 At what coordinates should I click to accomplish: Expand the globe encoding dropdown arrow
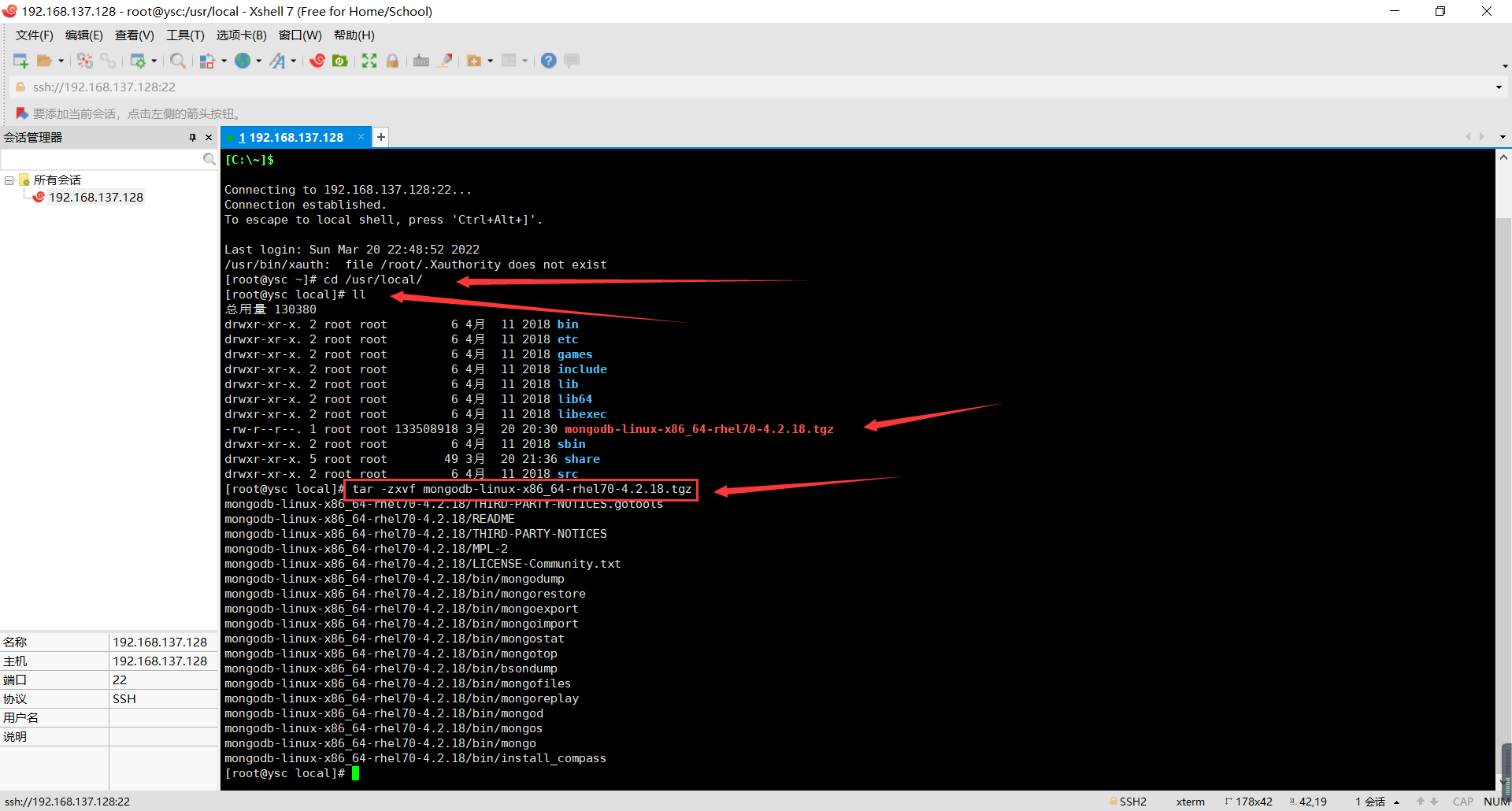coord(258,61)
